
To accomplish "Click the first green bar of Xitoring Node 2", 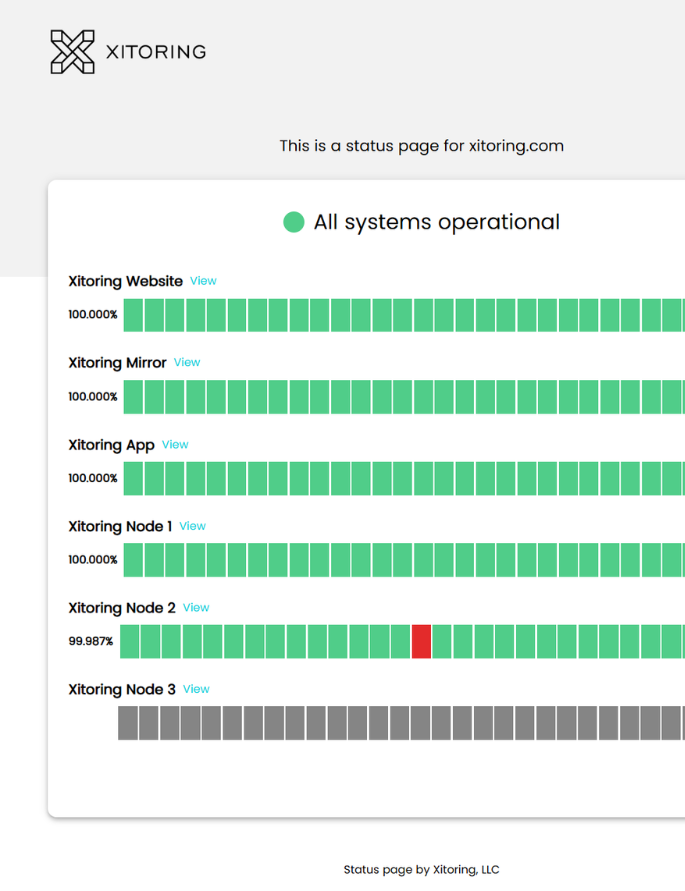I will tap(130, 642).
